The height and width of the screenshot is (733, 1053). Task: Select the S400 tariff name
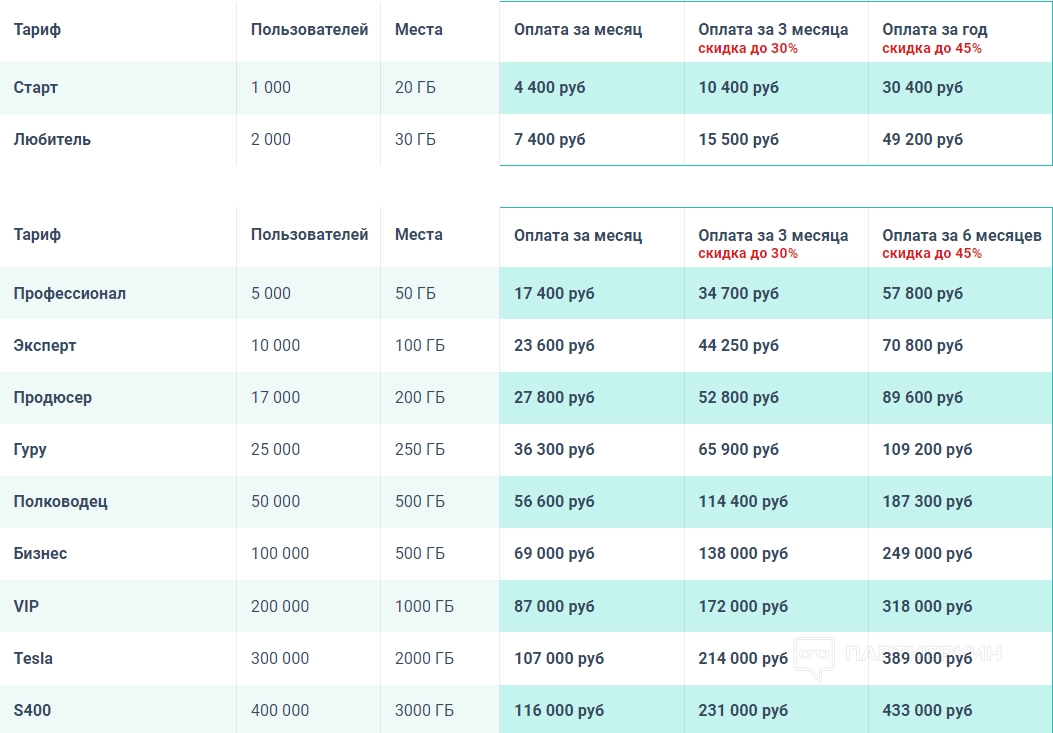(32, 711)
